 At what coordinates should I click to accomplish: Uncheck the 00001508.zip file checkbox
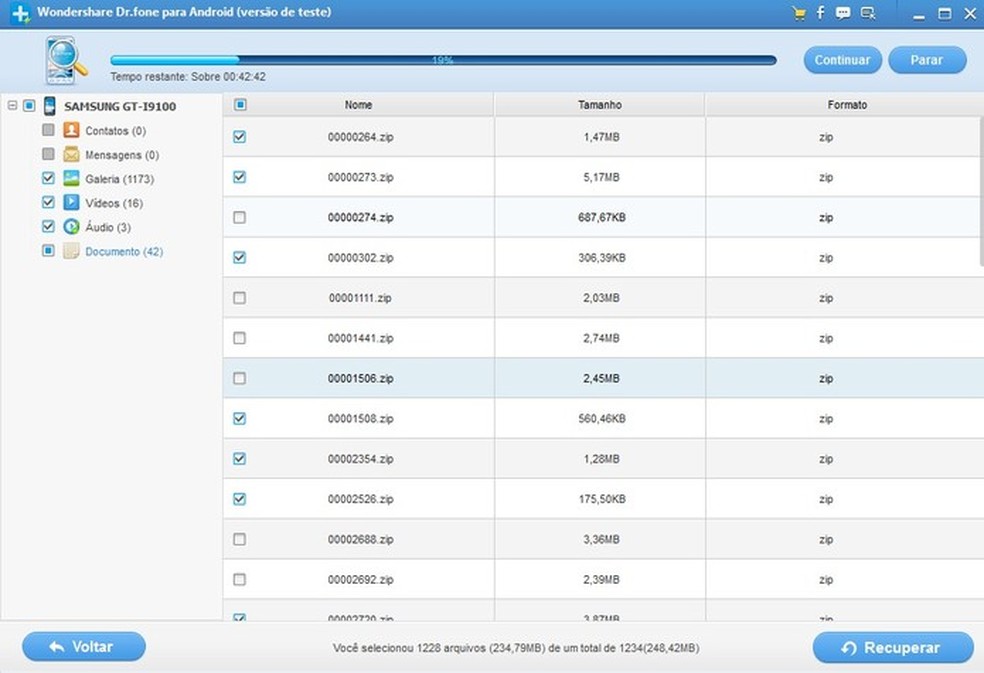pos(239,418)
